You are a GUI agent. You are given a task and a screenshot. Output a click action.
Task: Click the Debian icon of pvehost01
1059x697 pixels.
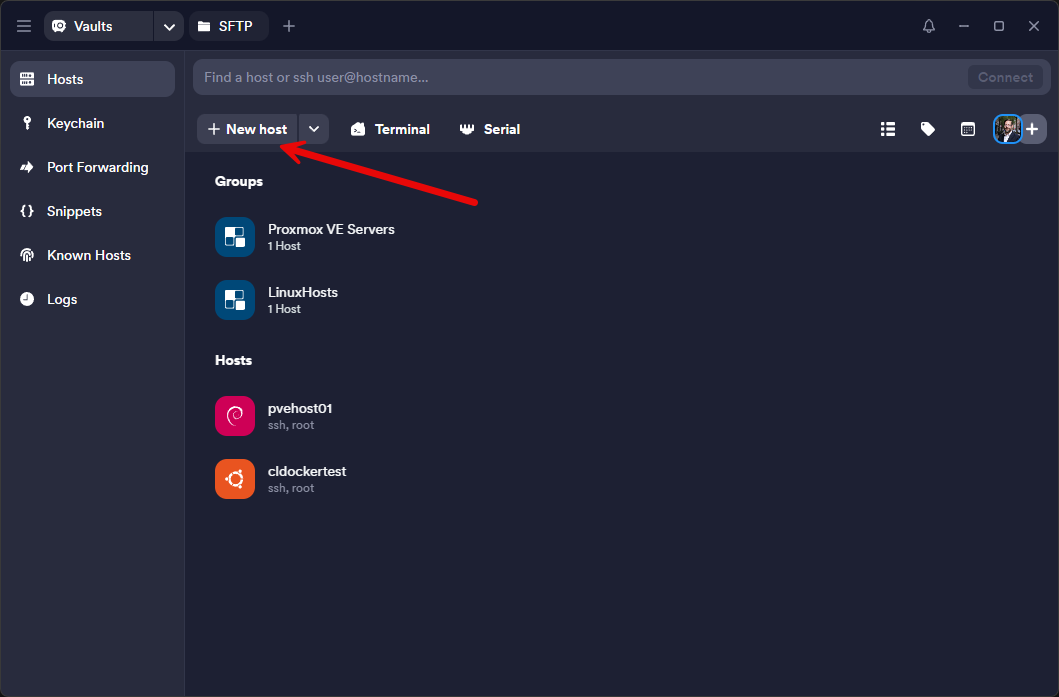click(x=235, y=416)
